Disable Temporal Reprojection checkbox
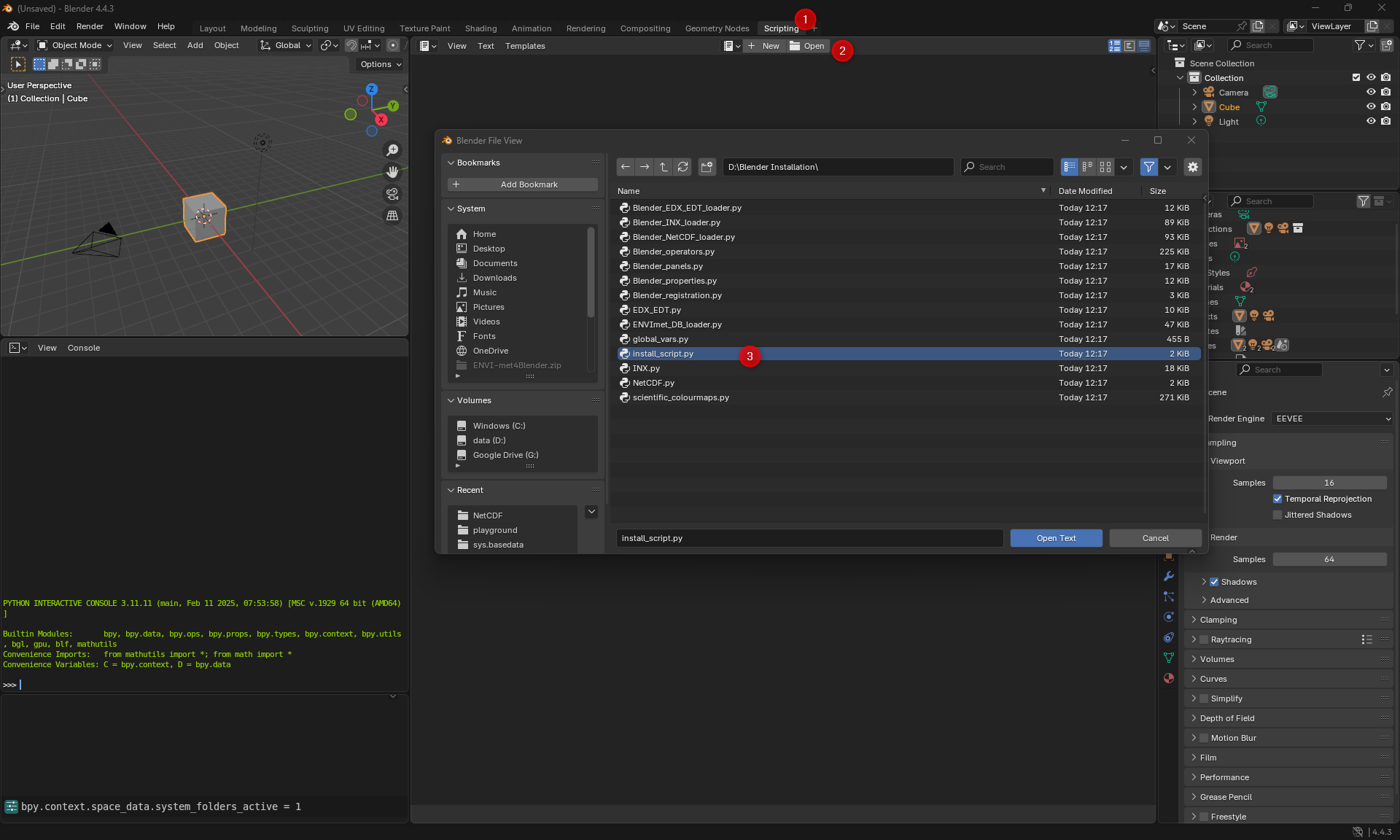Screen dimensions: 1400x840 coord(1277,499)
